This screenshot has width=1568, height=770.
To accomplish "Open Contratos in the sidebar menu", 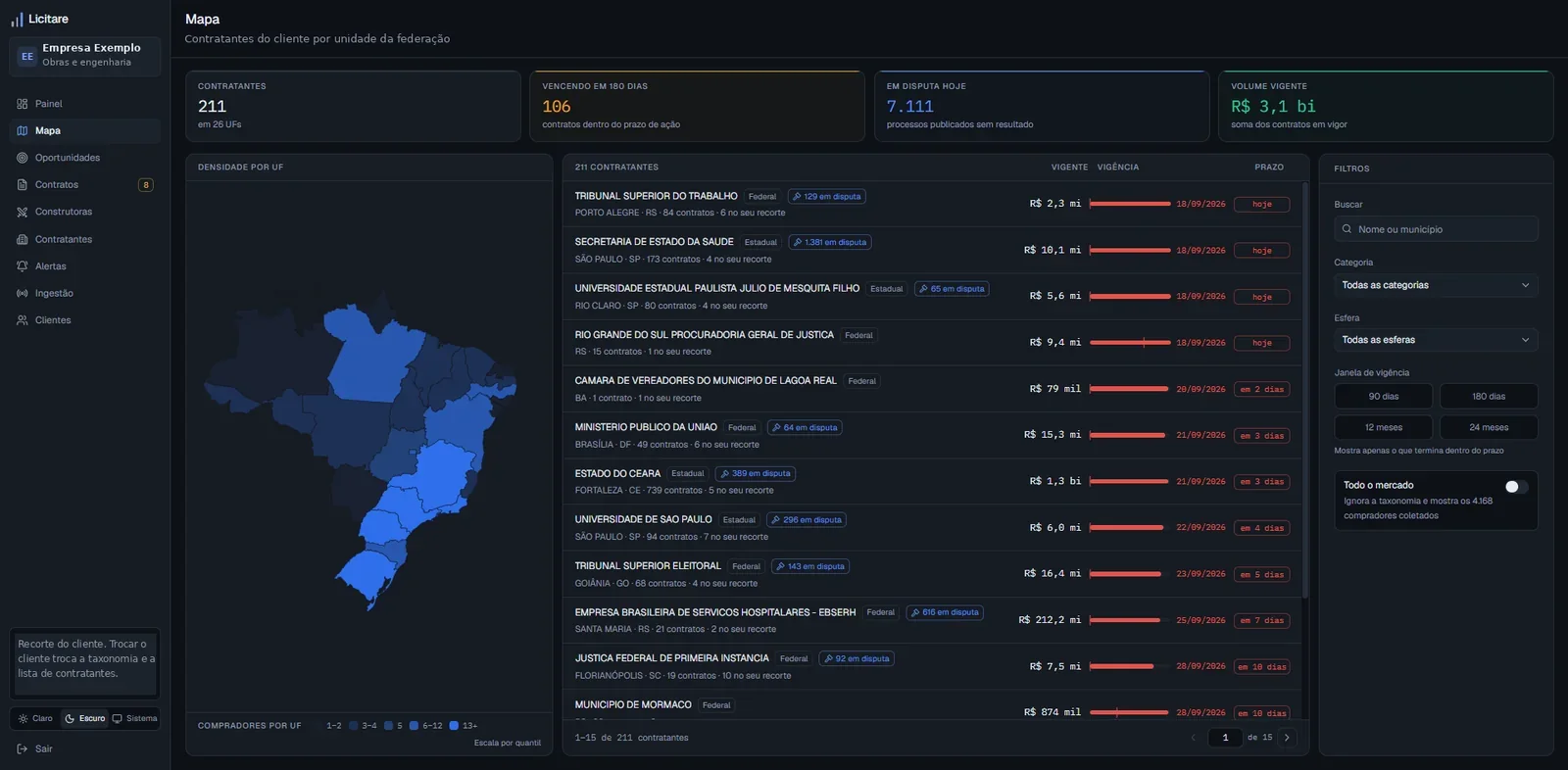I will point(85,184).
